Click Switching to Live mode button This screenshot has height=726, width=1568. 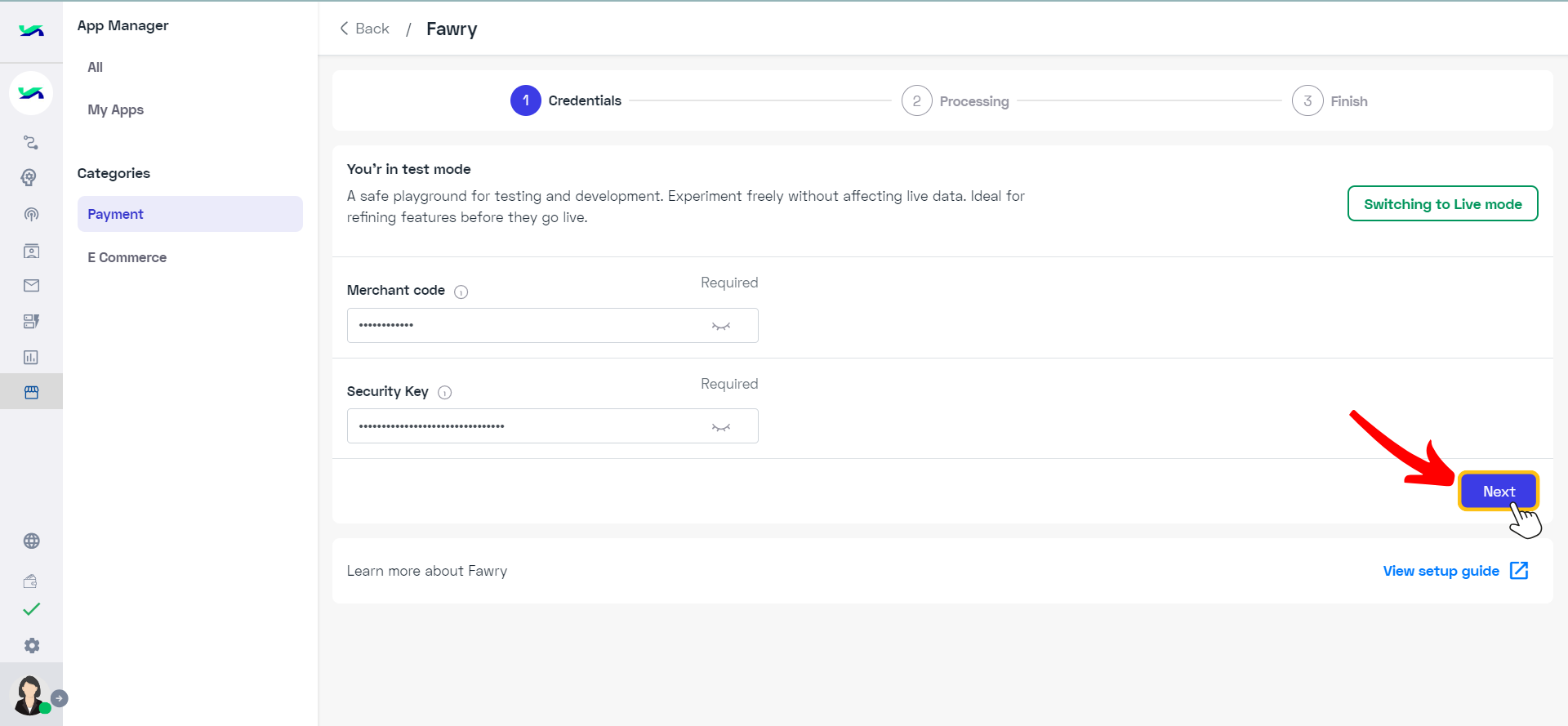coord(1442,203)
